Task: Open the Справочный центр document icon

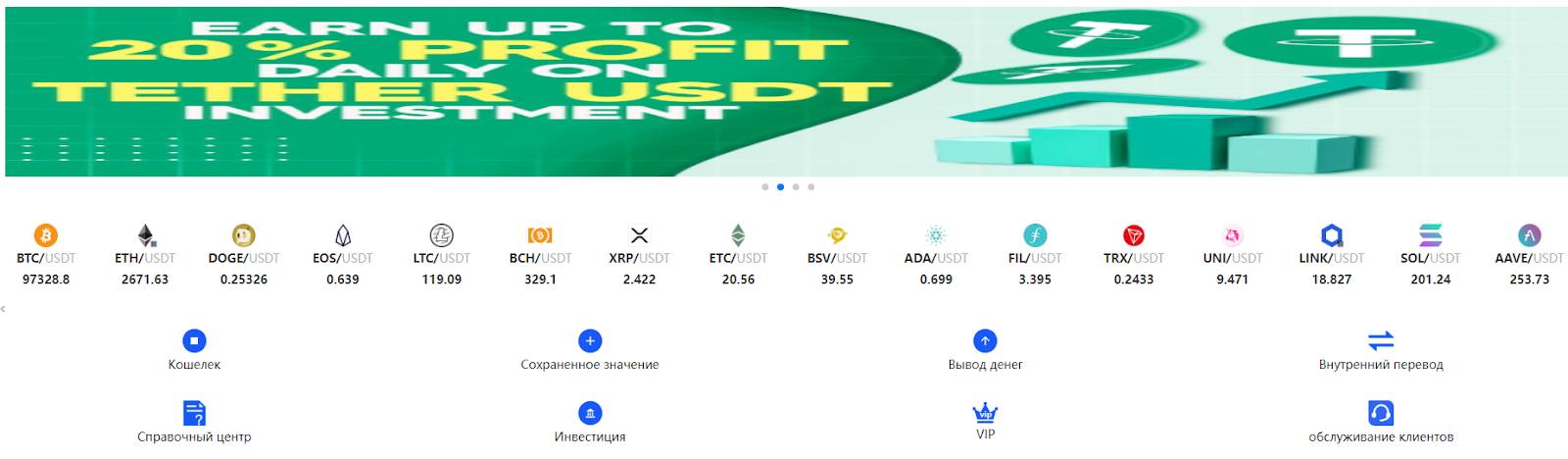Action: pos(194,413)
